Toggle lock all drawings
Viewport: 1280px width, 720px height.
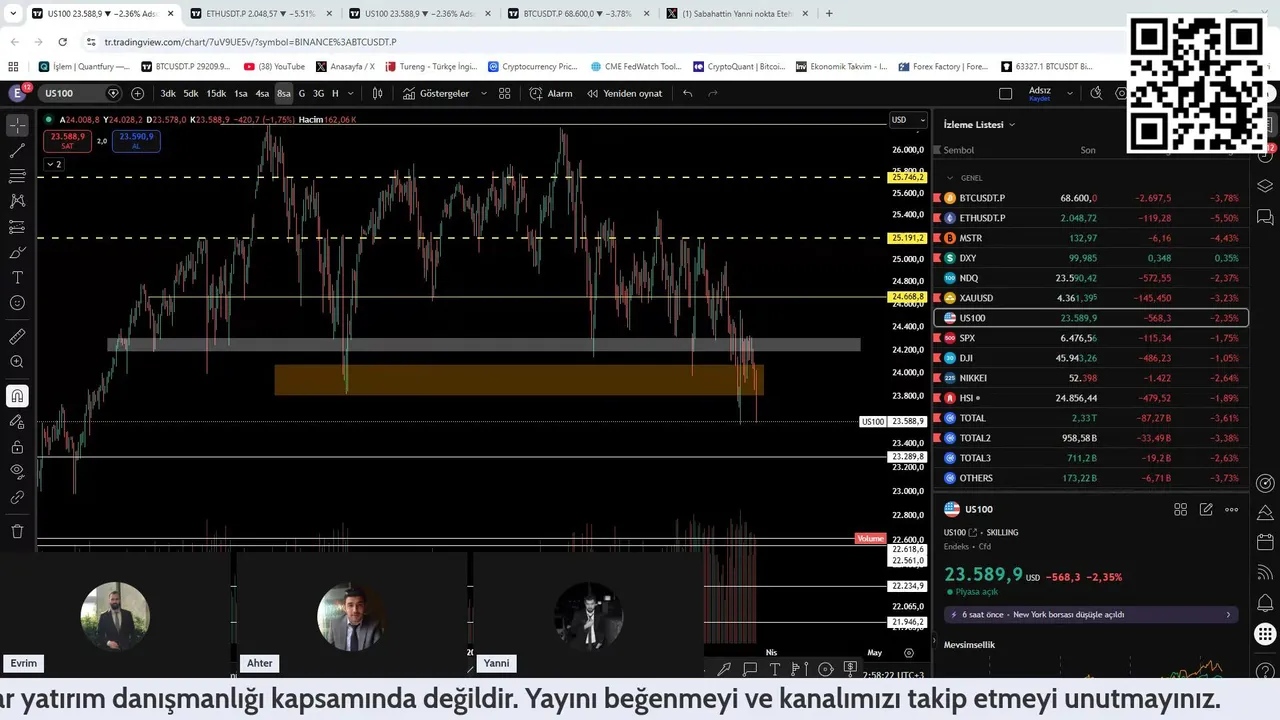[17, 447]
